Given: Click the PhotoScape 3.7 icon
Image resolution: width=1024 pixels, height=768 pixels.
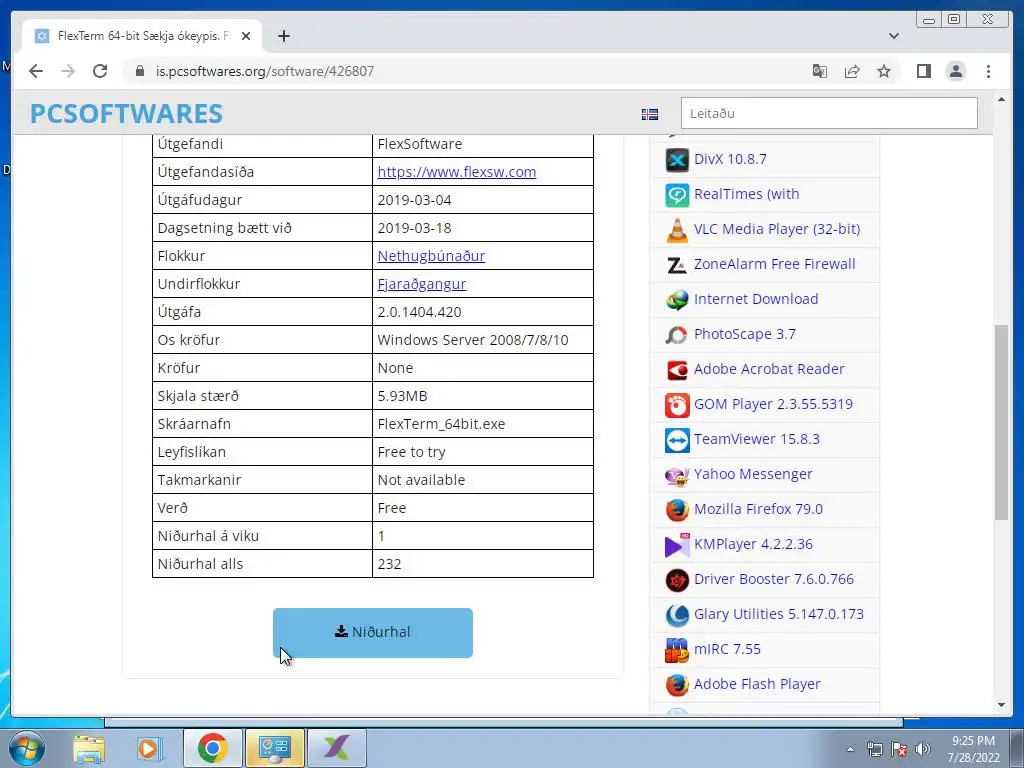Looking at the screenshot, I should click(x=677, y=334).
